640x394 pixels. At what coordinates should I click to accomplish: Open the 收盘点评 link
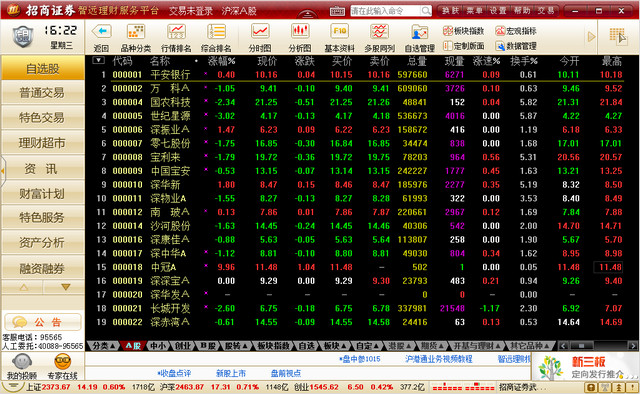(x=174, y=373)
